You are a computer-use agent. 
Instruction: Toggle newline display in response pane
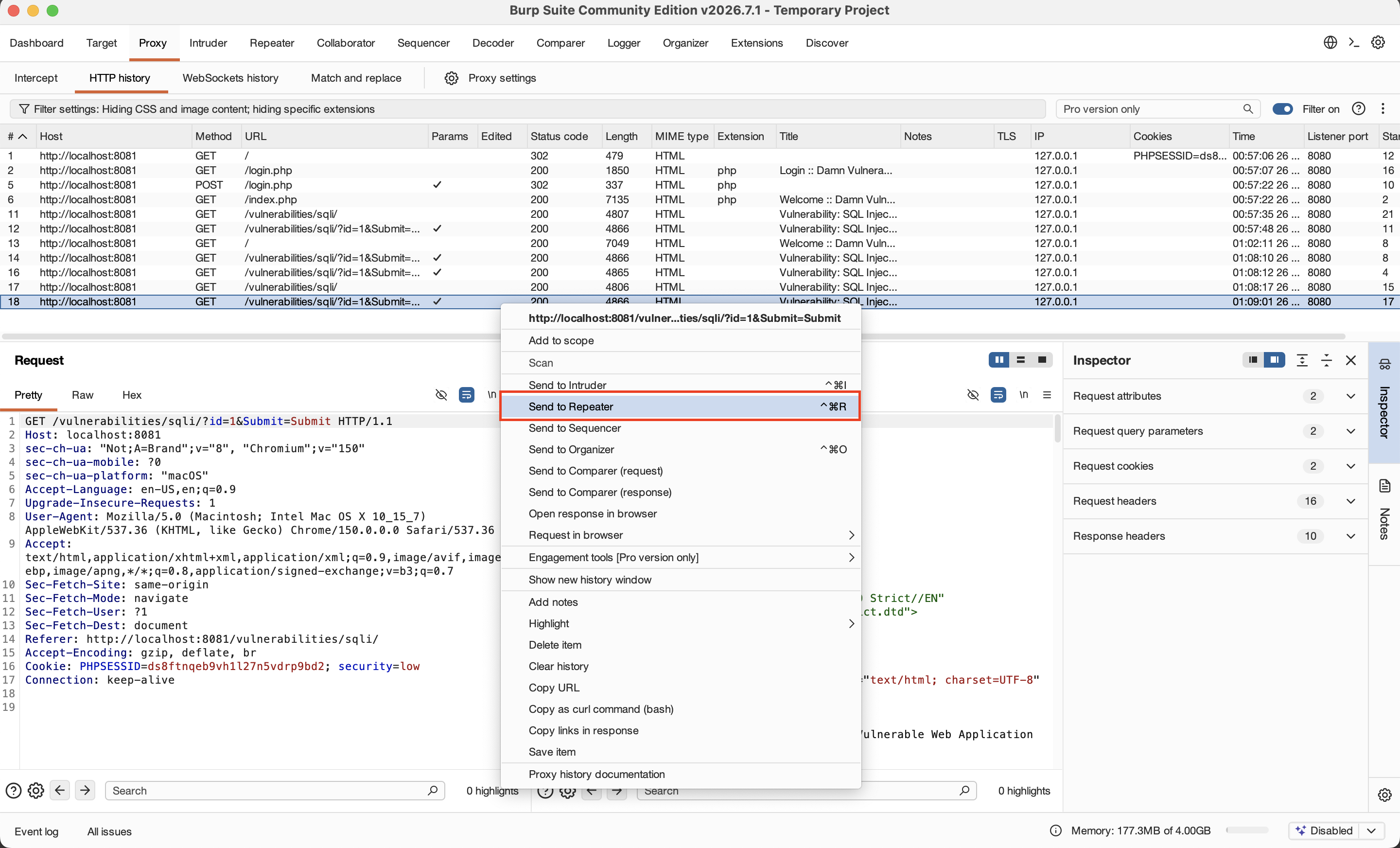coord(1023,394)
